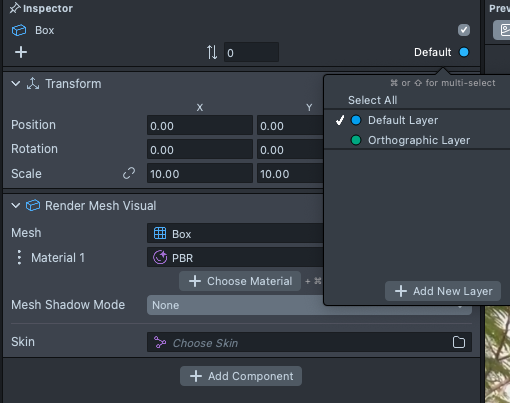
Task: Collapse the Transform section
Action: coord(16,84)
